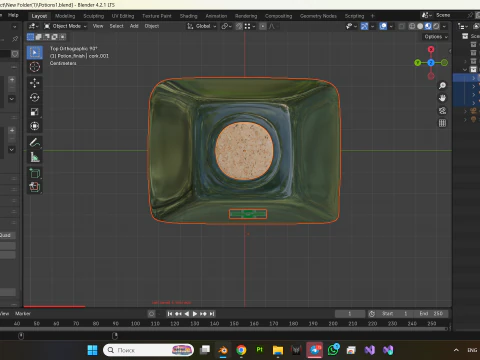Toggle proportional editing
Image resolution: width=480 pixels, height=360 pixels.
[x=263, y=26]
